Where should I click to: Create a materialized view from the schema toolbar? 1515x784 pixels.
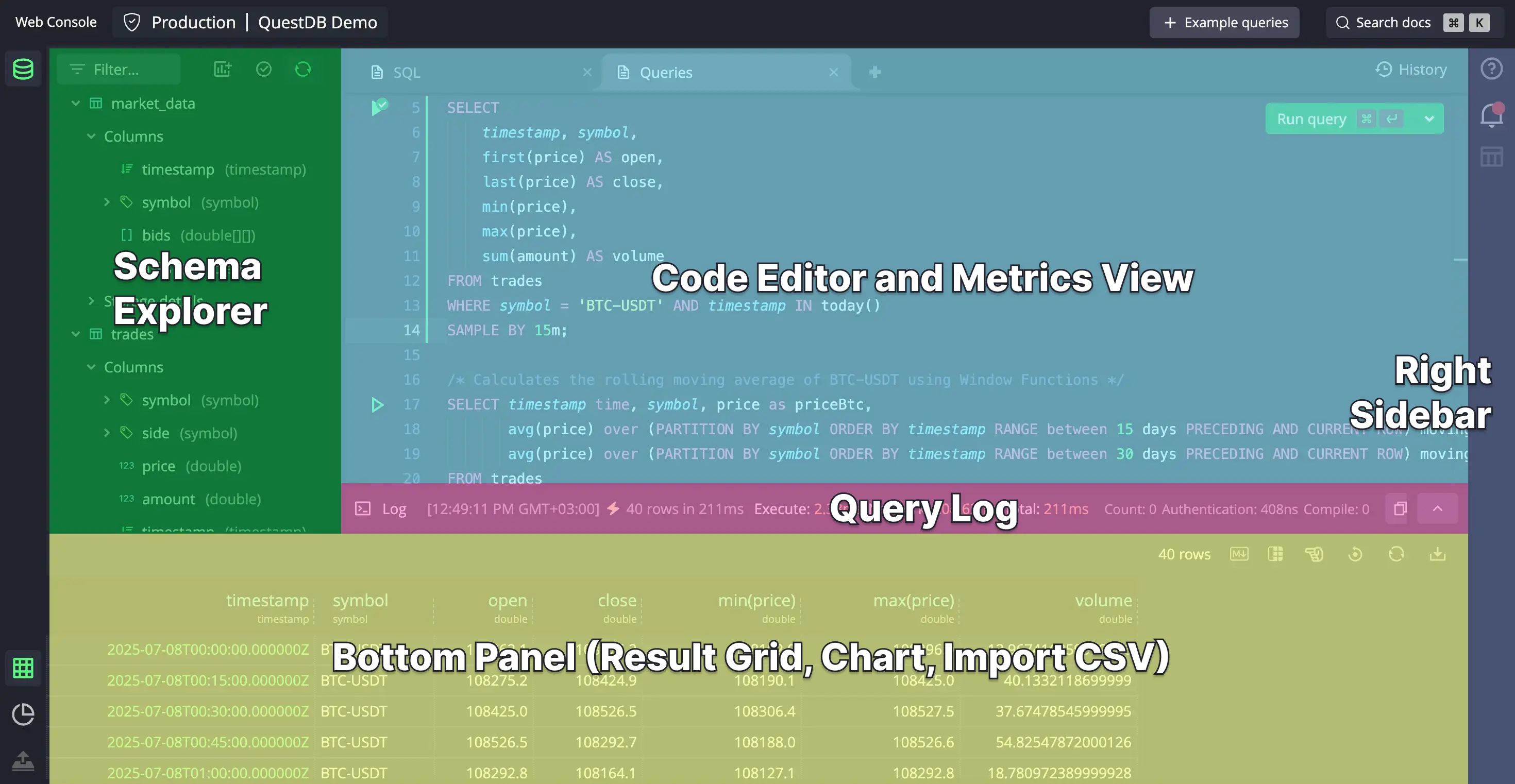pos(222,70)
